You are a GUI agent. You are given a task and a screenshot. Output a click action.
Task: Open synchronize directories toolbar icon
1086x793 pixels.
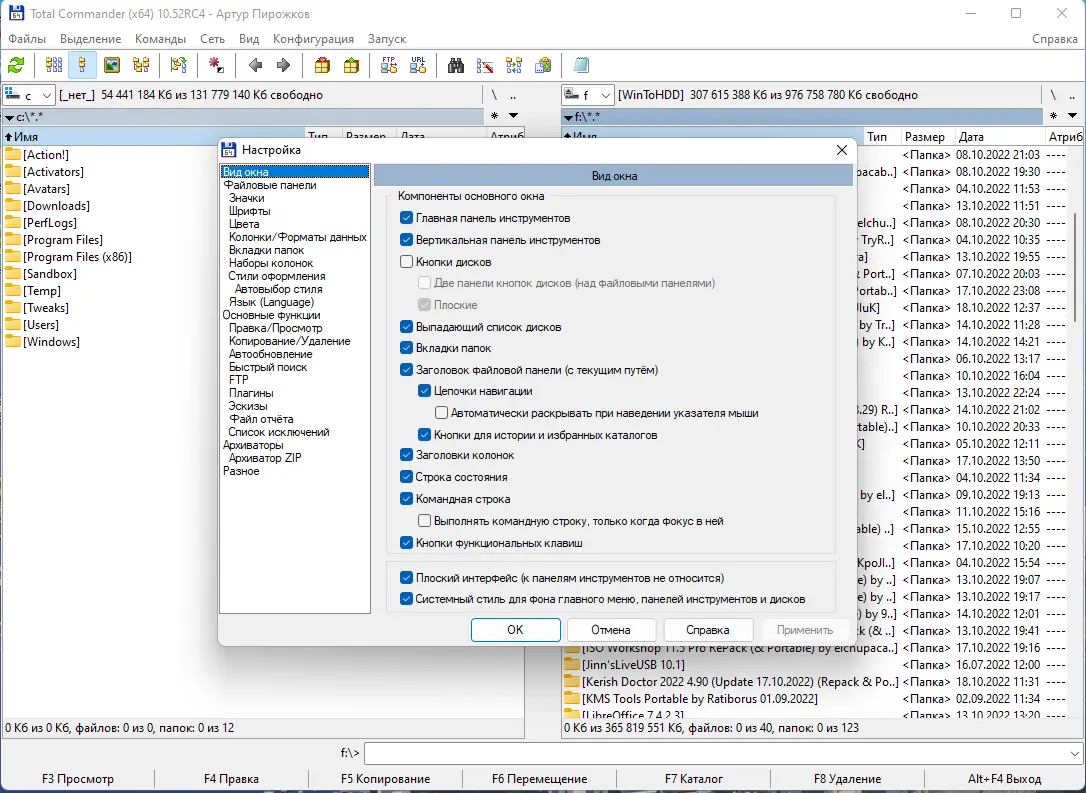coord(514,66)
